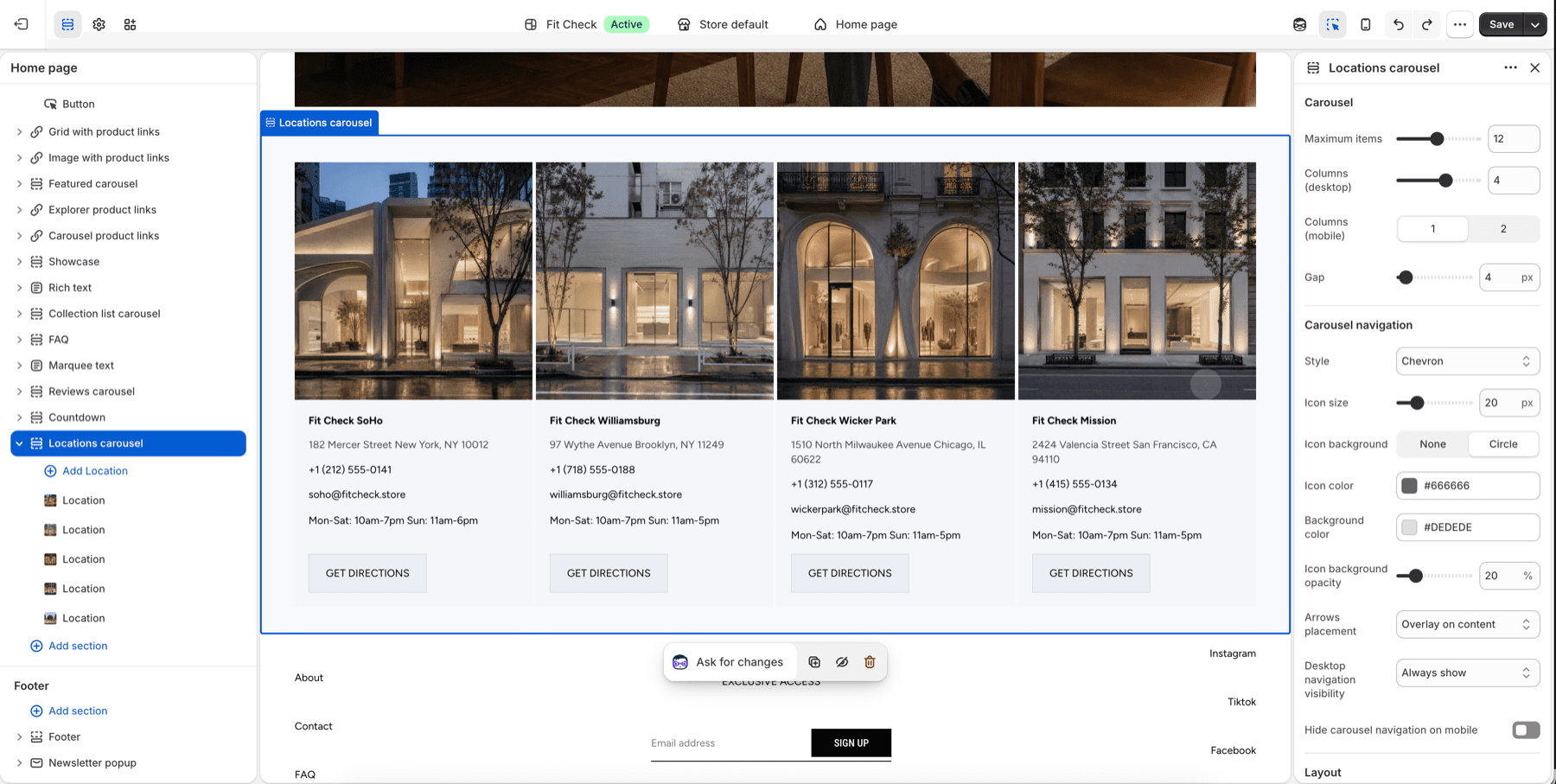This screenshot has width=1556, height=784.
Task: Expand the Countdown section
Action: [19, 417]
